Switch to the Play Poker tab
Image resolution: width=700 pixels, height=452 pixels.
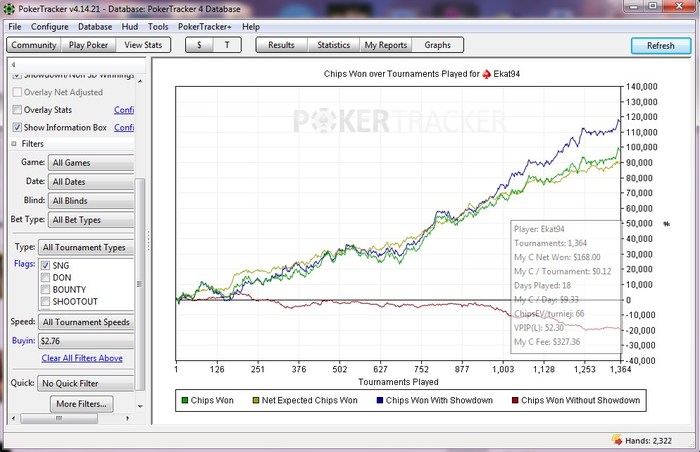coord(88,45)
